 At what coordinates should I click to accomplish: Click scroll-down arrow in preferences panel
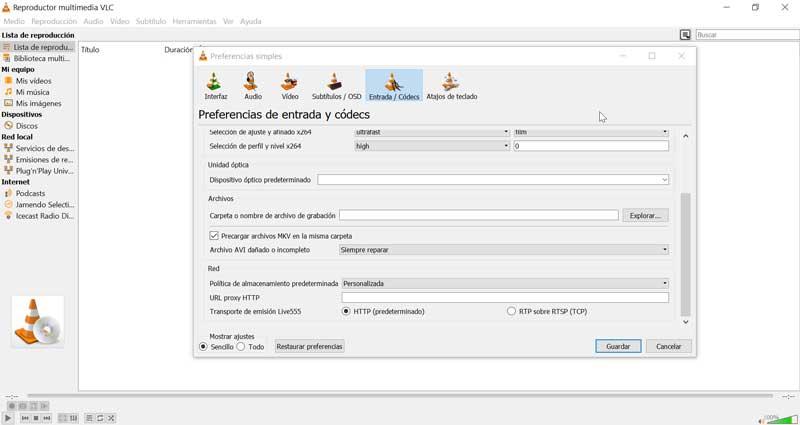tap(686, 322)
